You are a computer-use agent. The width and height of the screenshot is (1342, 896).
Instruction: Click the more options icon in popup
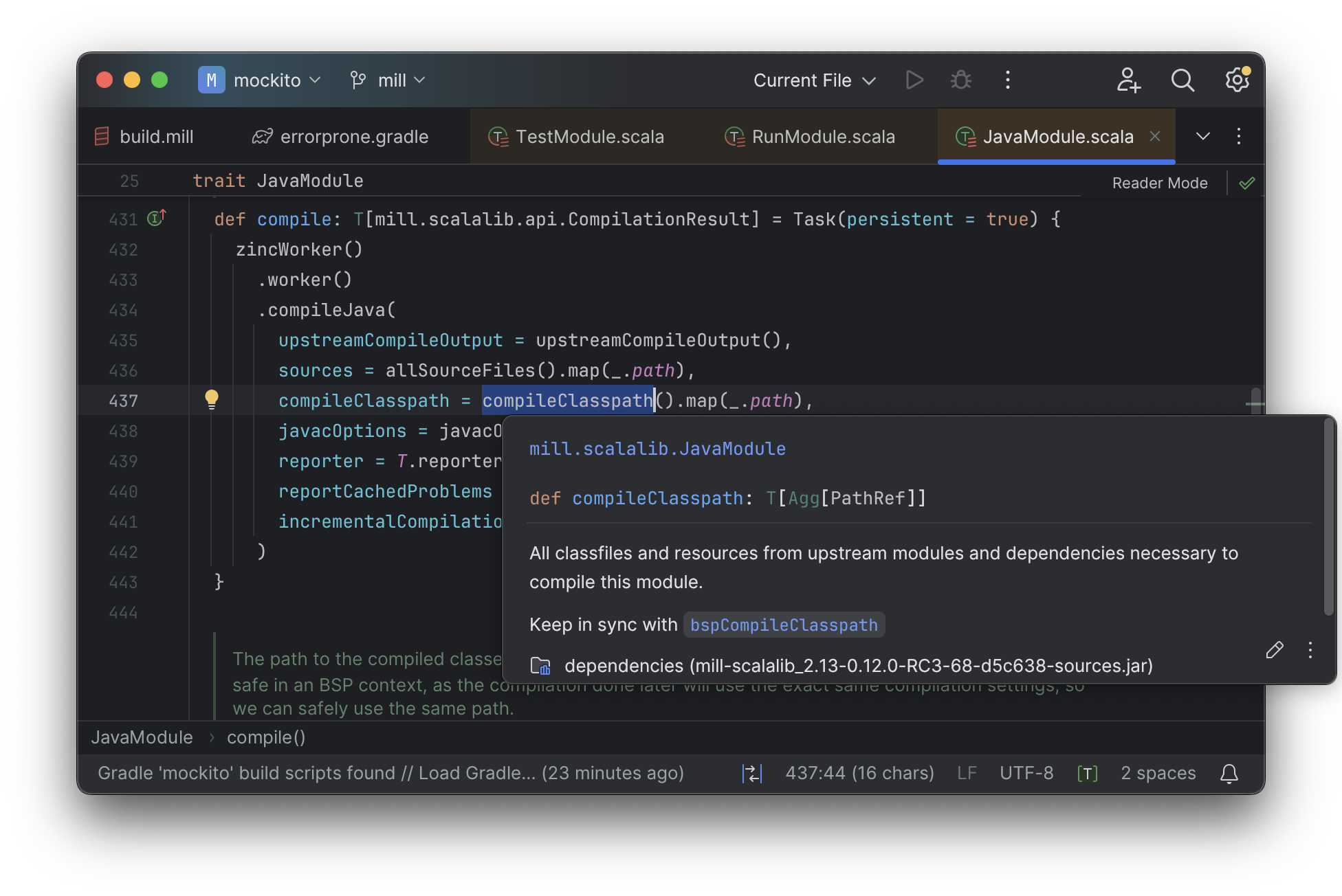click(1310, 651)
